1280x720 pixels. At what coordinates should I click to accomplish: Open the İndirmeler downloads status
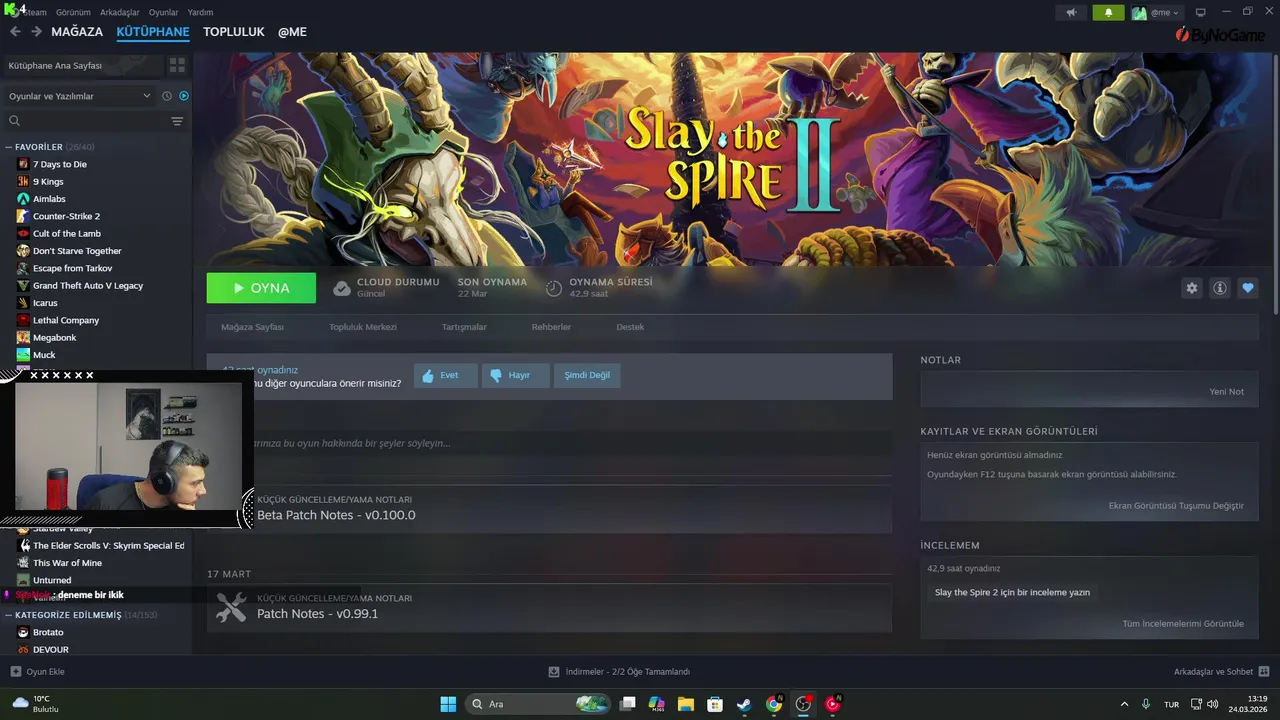(x=619, y=672)
